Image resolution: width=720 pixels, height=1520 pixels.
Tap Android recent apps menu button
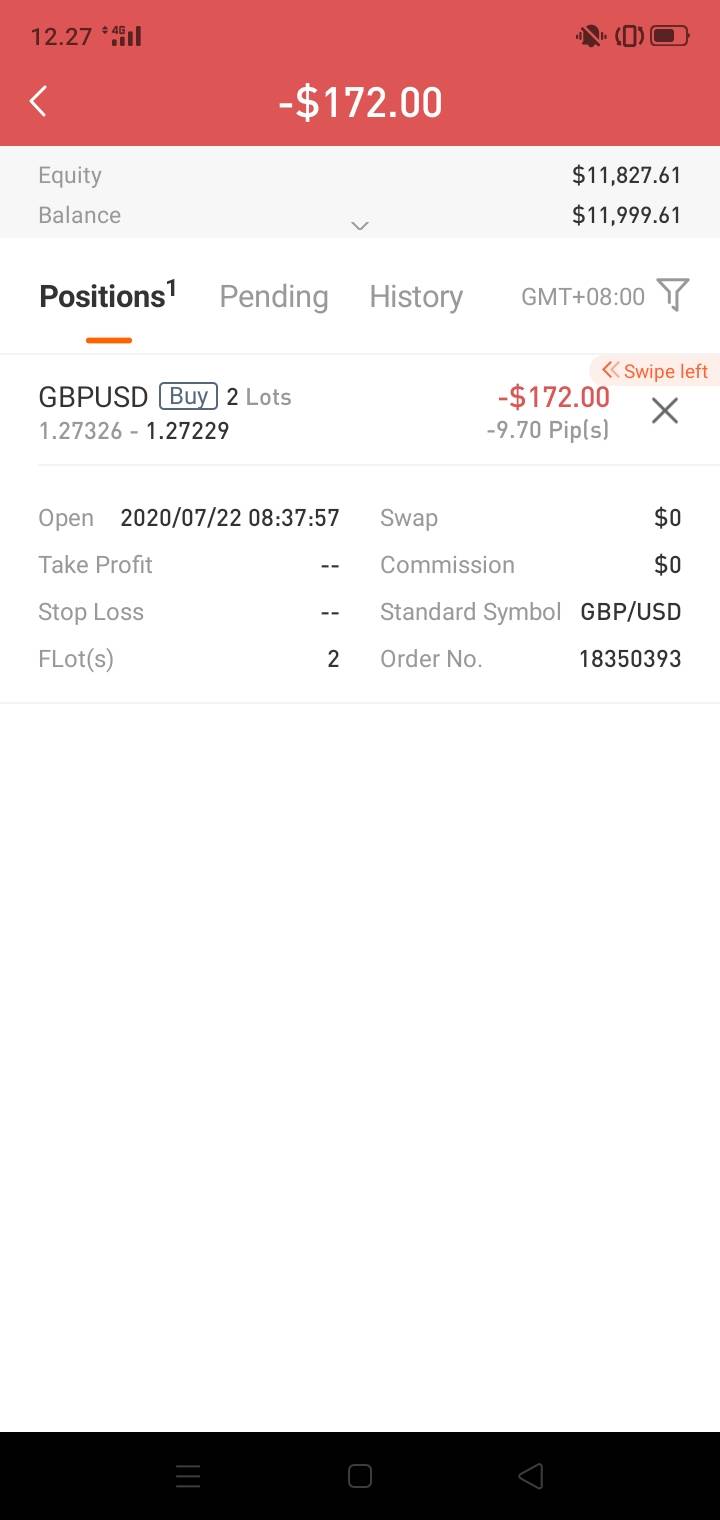pos(188,1476)
